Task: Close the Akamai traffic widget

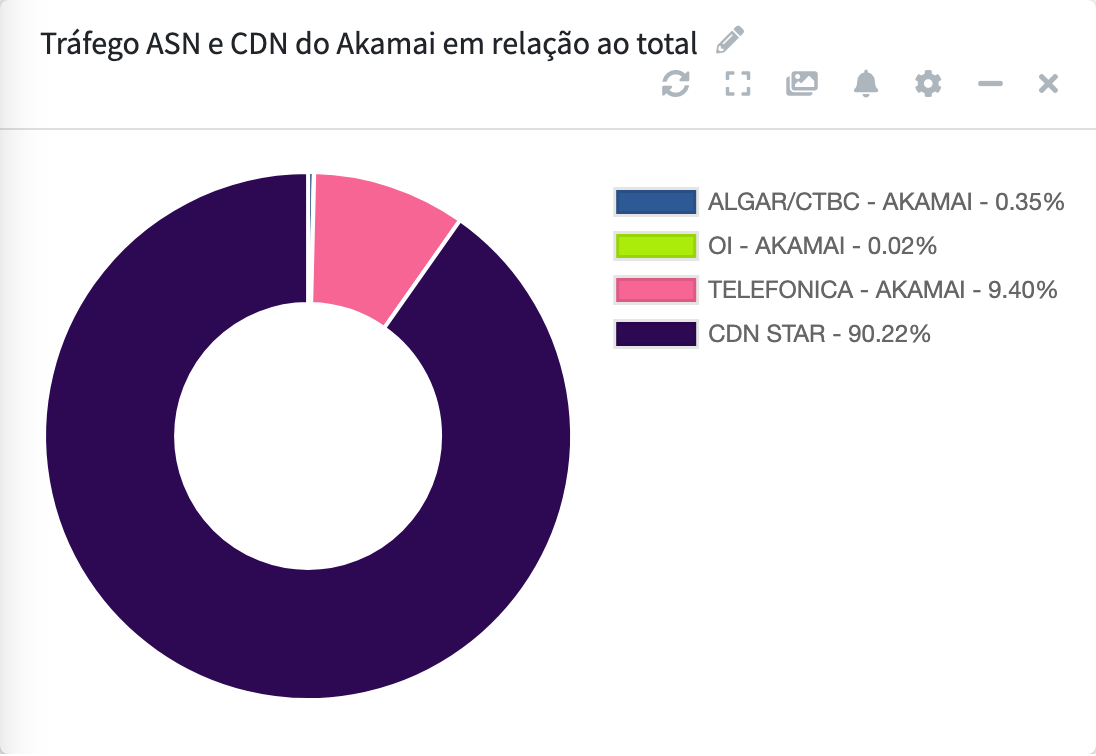Action: (x=1048, y=84)
